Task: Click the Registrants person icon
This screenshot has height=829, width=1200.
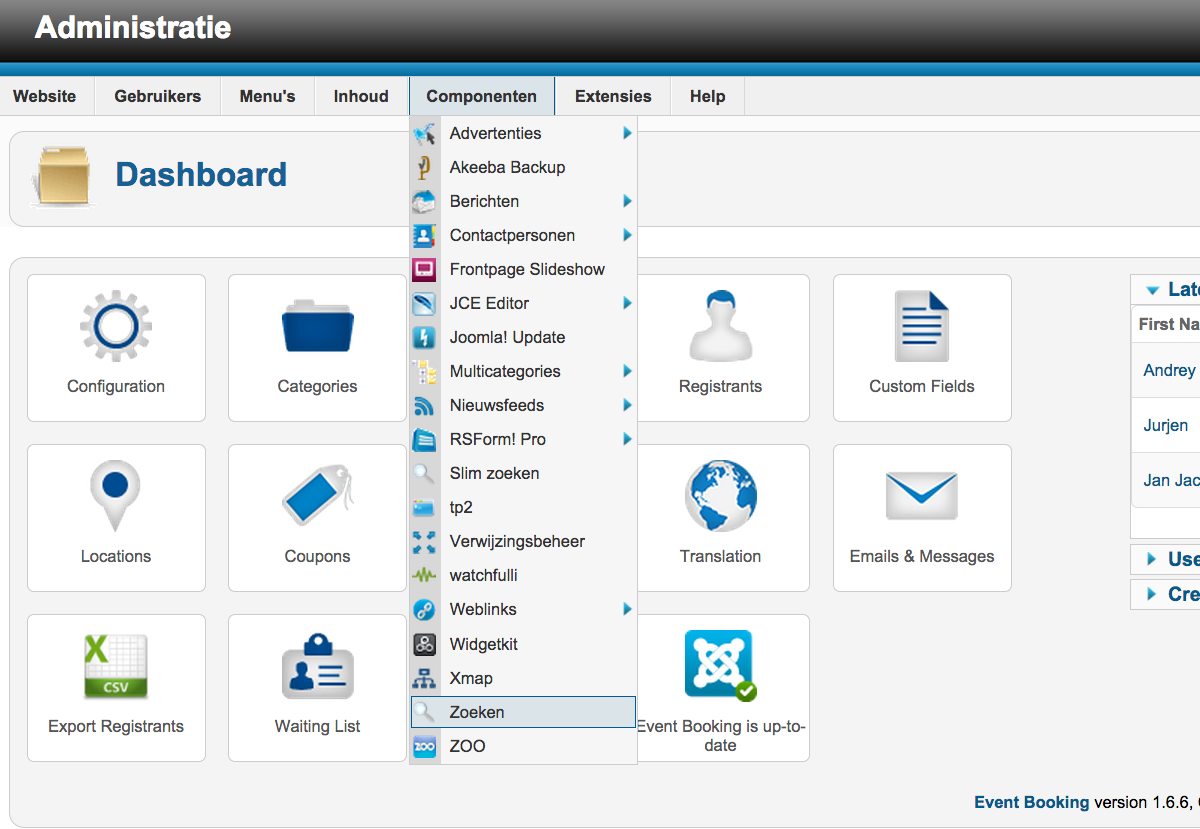Action: click(x=720, y=327)
